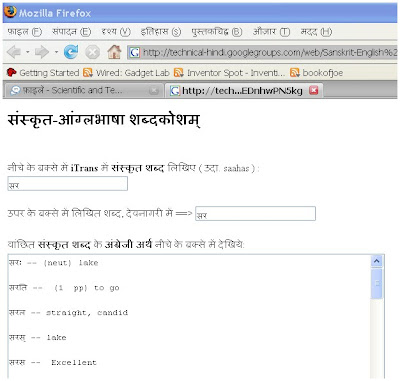Viewport: 400px width, 381px height.
Task: Click the संस्कृत-आंग्लभाषा शब्दकोशम् heading
Action: tap(104, 120)
